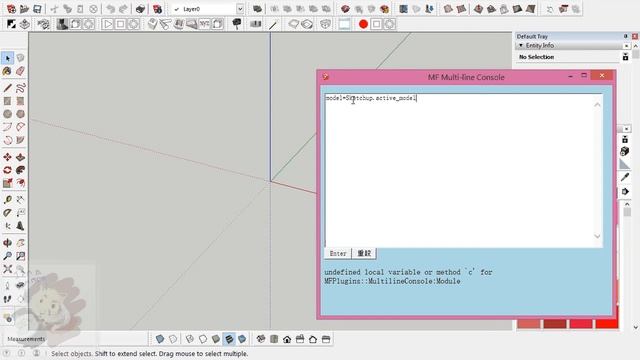Select the Tape Measure tool
The width and height of the screenshot is (640, 360).
pos(7,200)
